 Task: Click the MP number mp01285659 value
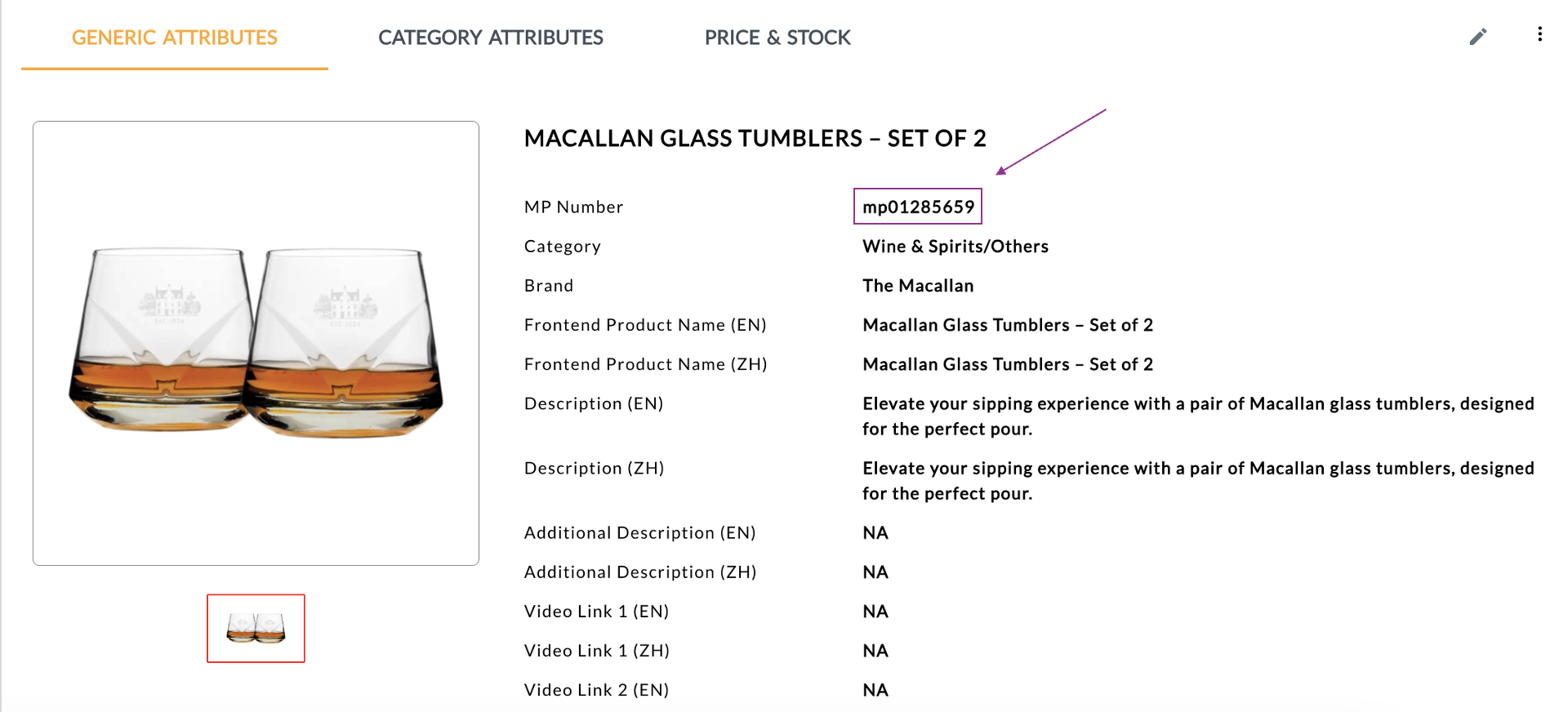tap(918, 207)
